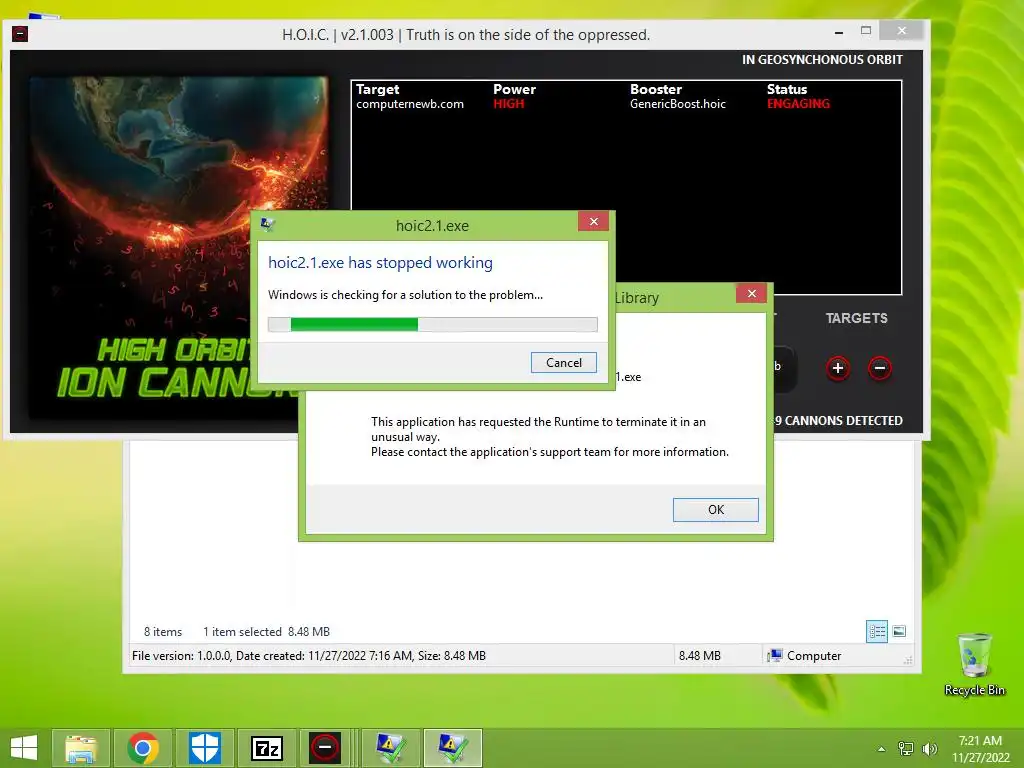
Task: Click the File version details status text
Action: 309,656
